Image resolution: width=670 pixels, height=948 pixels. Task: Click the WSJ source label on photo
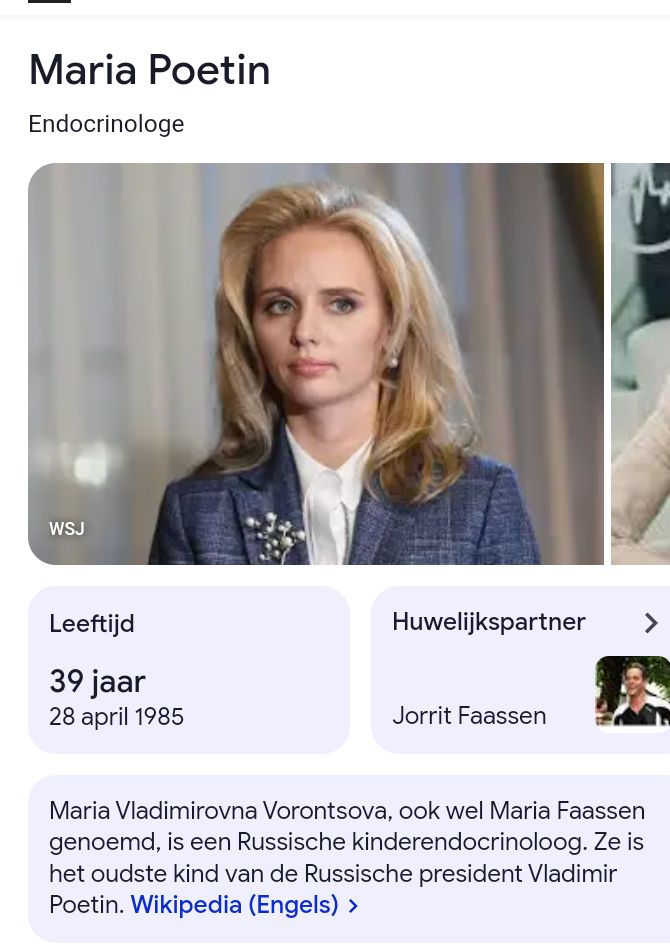(67, 529)
